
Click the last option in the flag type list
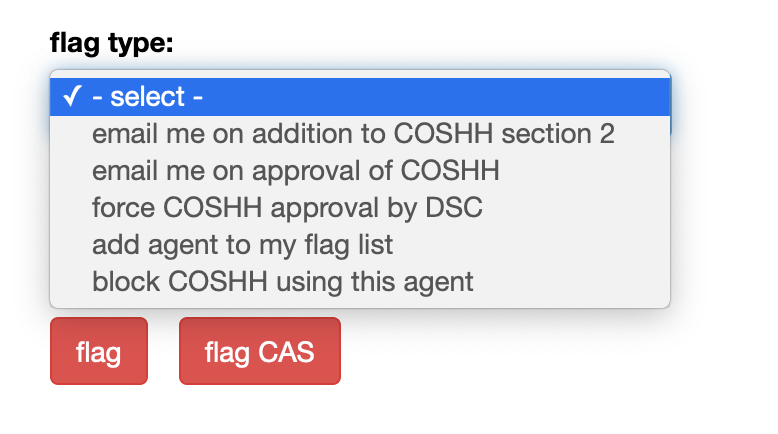[x=282, y=282]
